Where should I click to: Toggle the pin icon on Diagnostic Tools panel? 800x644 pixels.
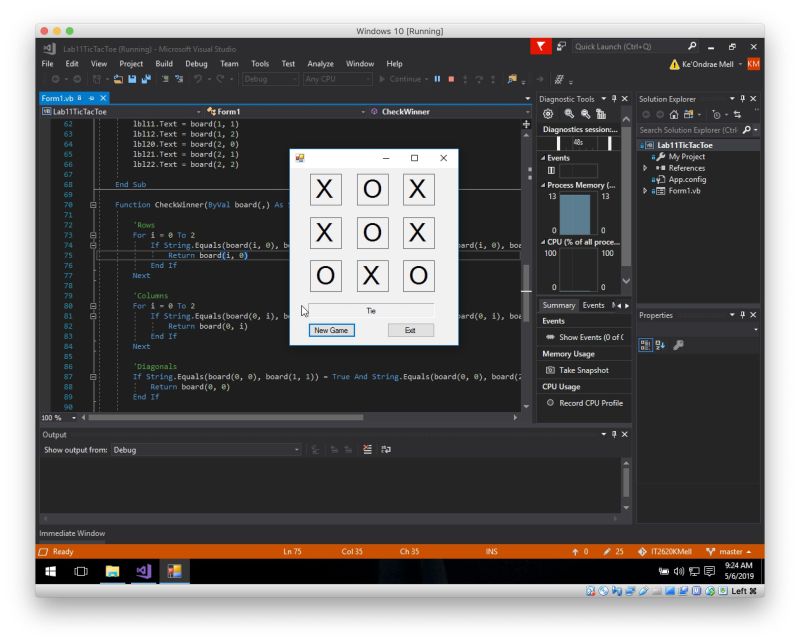[614, 99]
